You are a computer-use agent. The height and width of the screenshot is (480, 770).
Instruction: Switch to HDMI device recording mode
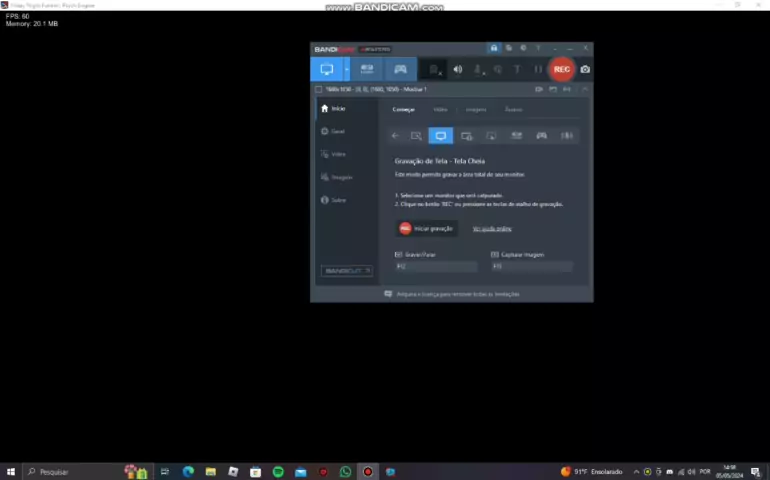click(367, 69)
